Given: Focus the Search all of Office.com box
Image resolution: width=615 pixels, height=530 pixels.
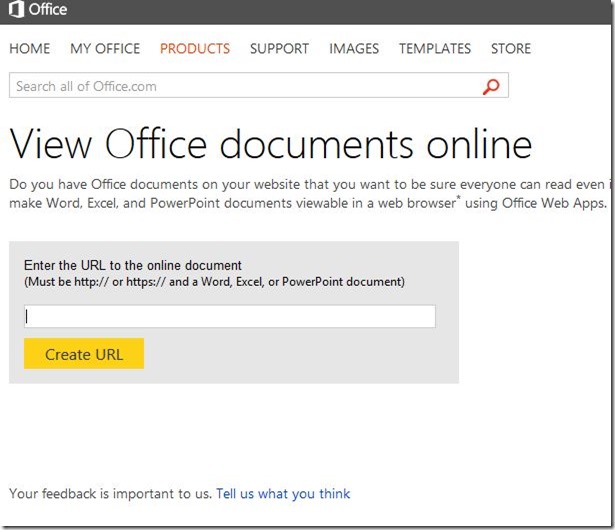Looking at the screenshot, I should [x=259, y=85].
